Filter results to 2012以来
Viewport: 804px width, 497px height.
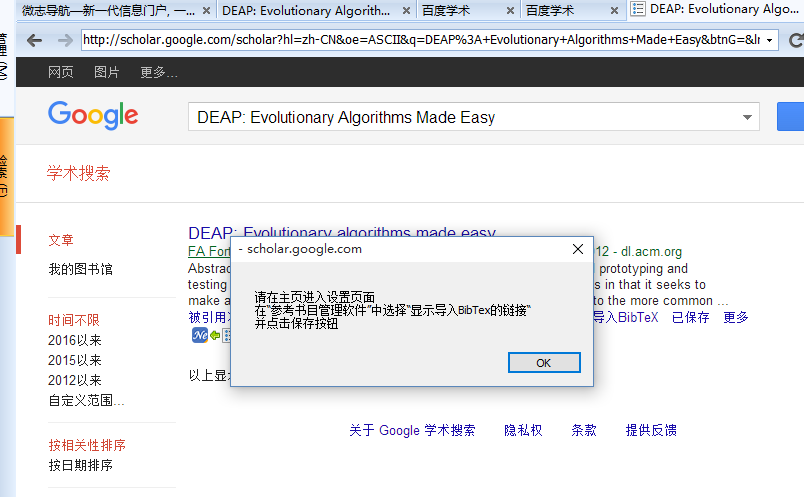(x=75, y=381)
